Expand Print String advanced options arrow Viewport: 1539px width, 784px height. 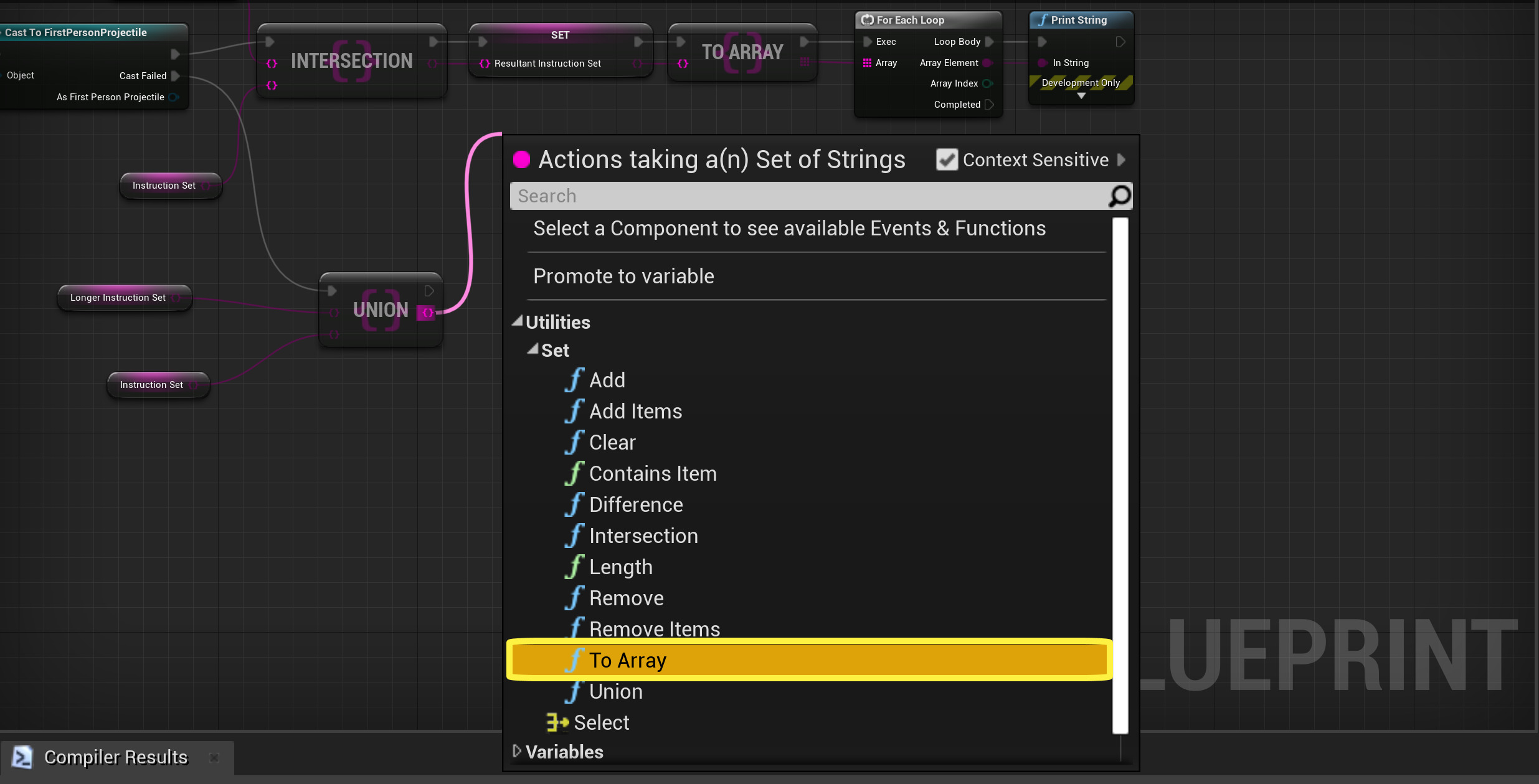pos(1081,96)
